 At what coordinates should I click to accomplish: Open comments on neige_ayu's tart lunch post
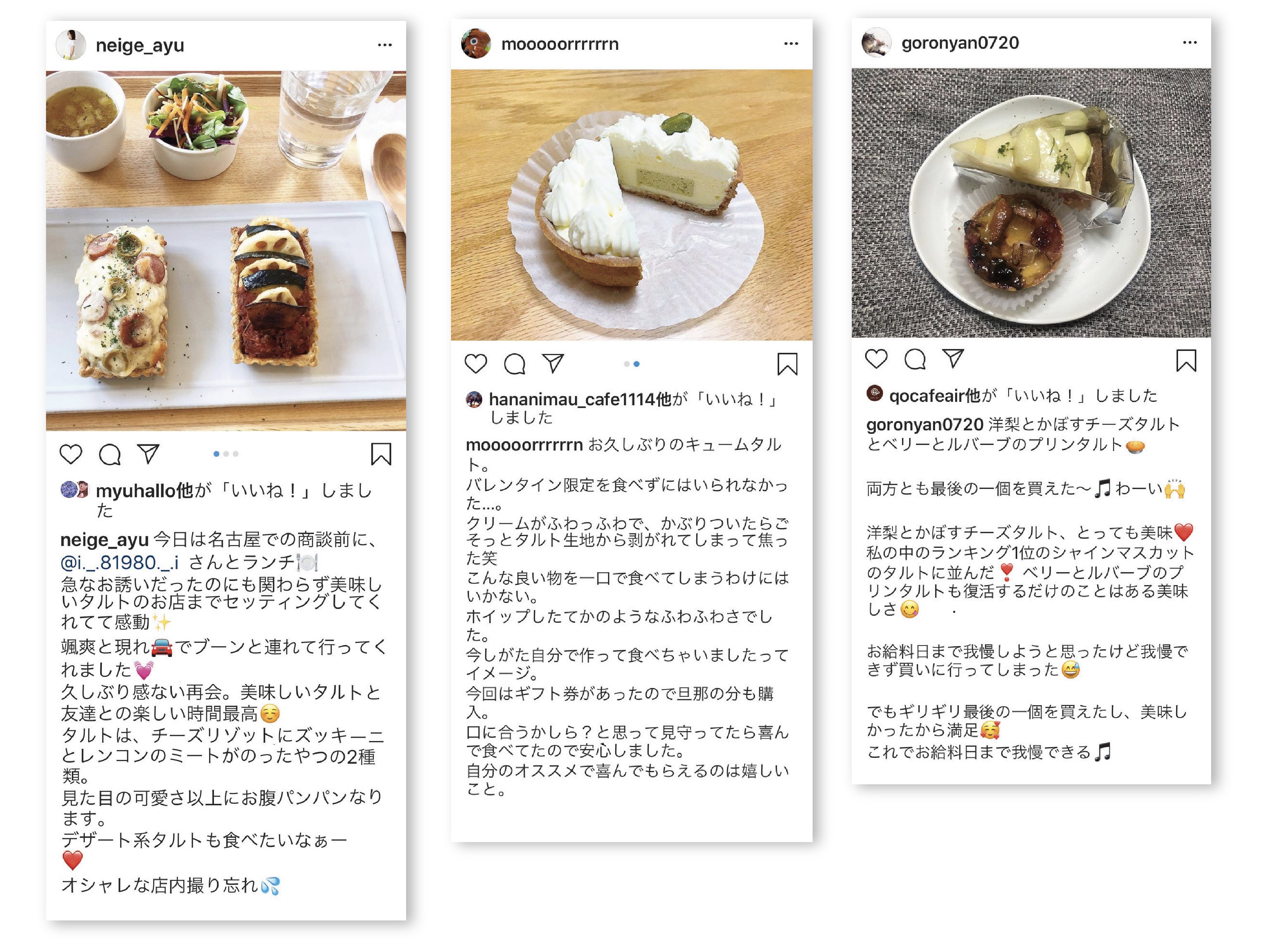tap(110, 455)
